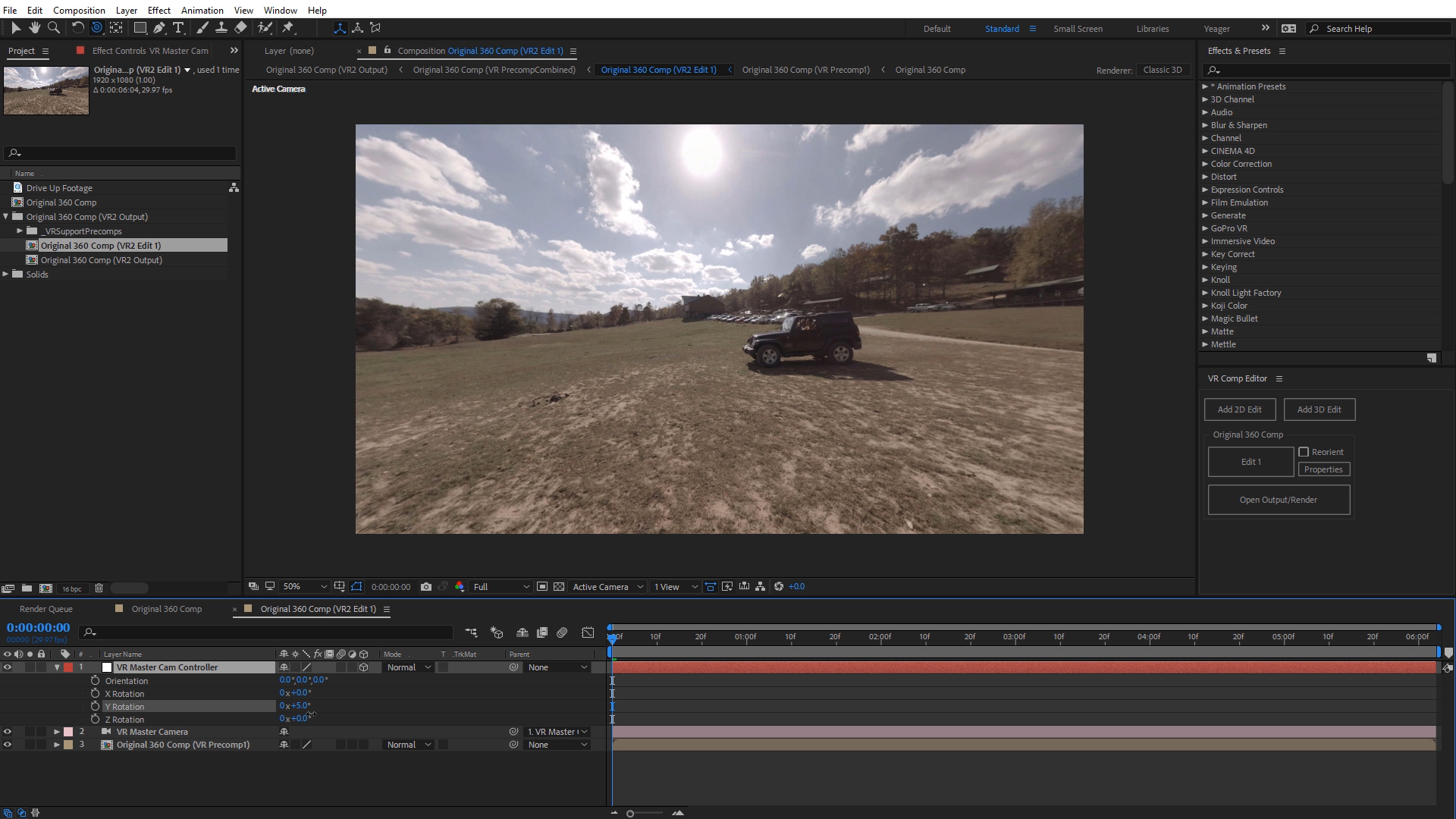Enable the Reorient checkbox
Screen dimensions: 1456x819
click(1304, 452)
